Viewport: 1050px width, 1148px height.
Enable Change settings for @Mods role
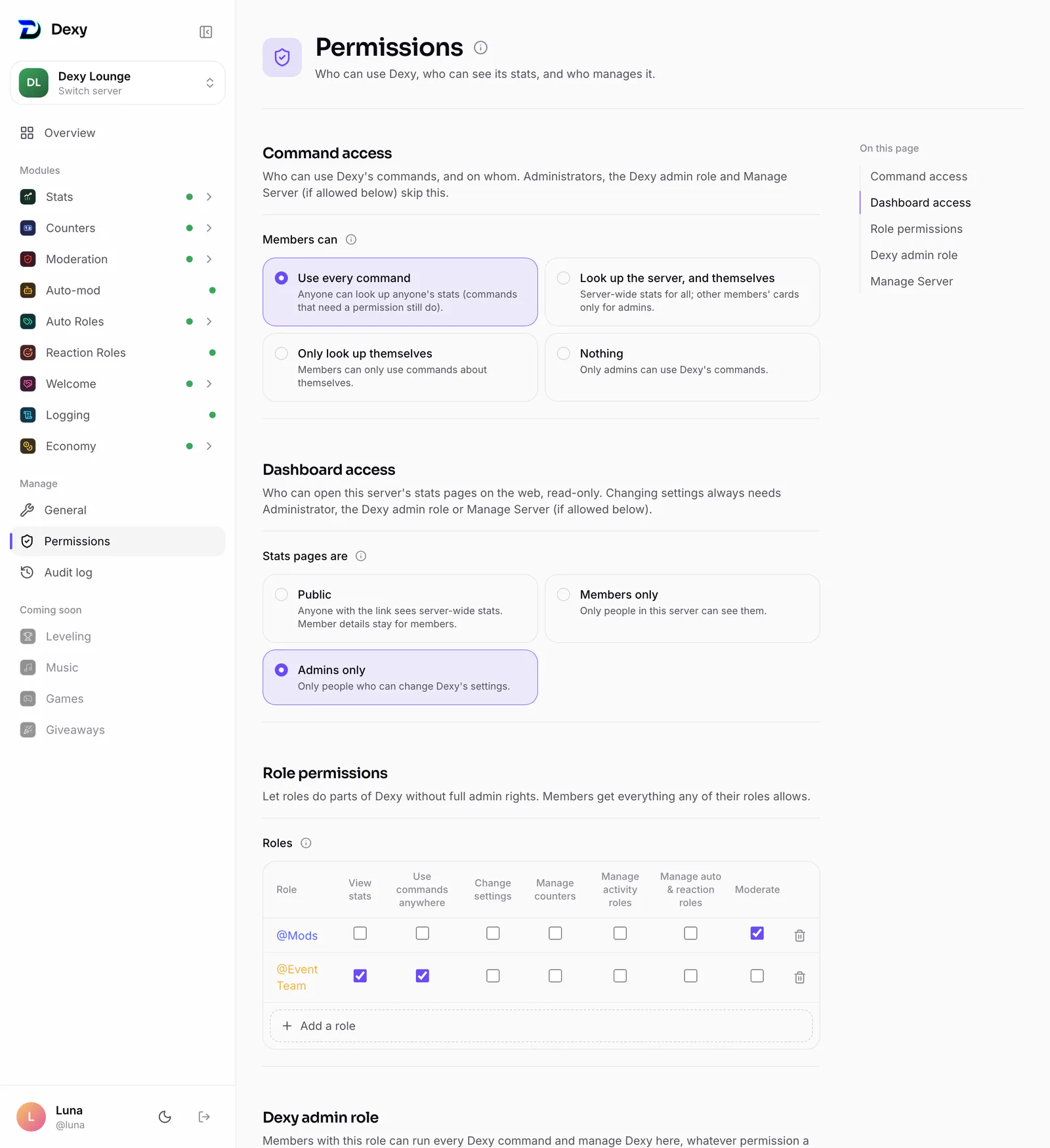493,933
